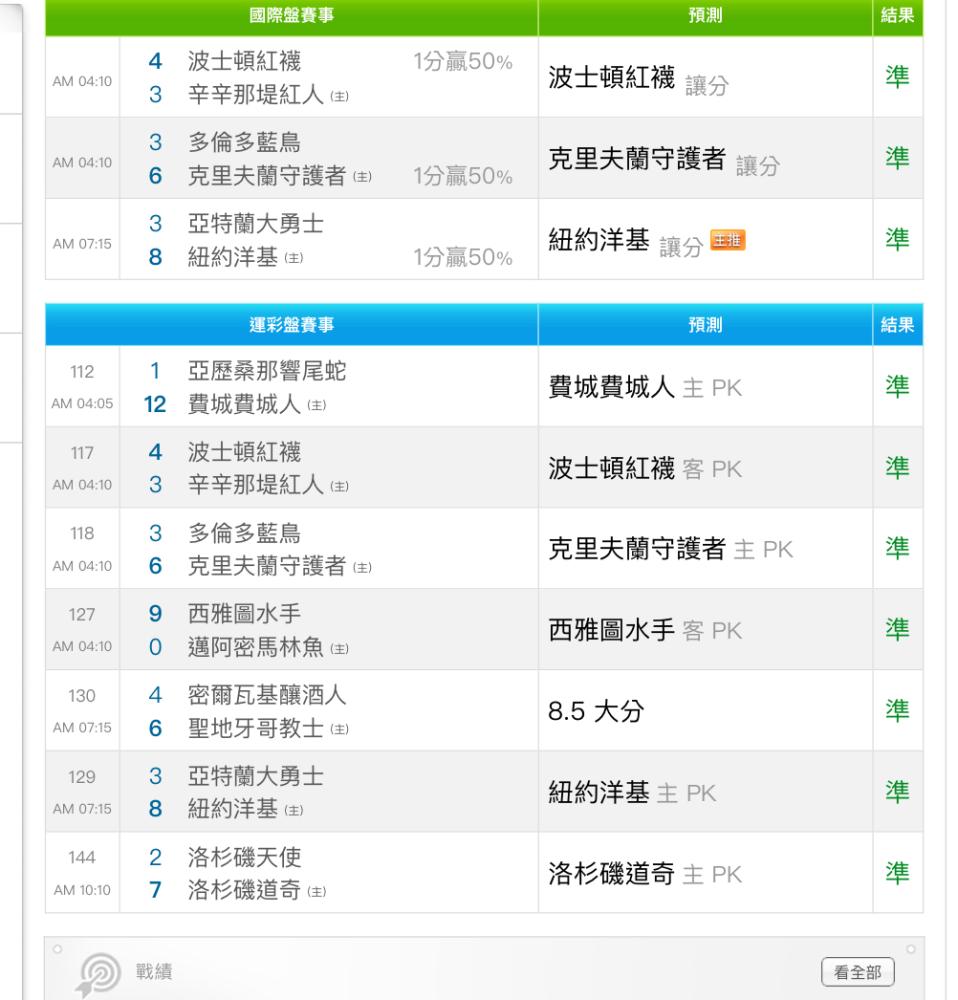This screenshot has width=958, height=1000.
Task: Select 國際盤賽事 header
Action: (291, 15)
